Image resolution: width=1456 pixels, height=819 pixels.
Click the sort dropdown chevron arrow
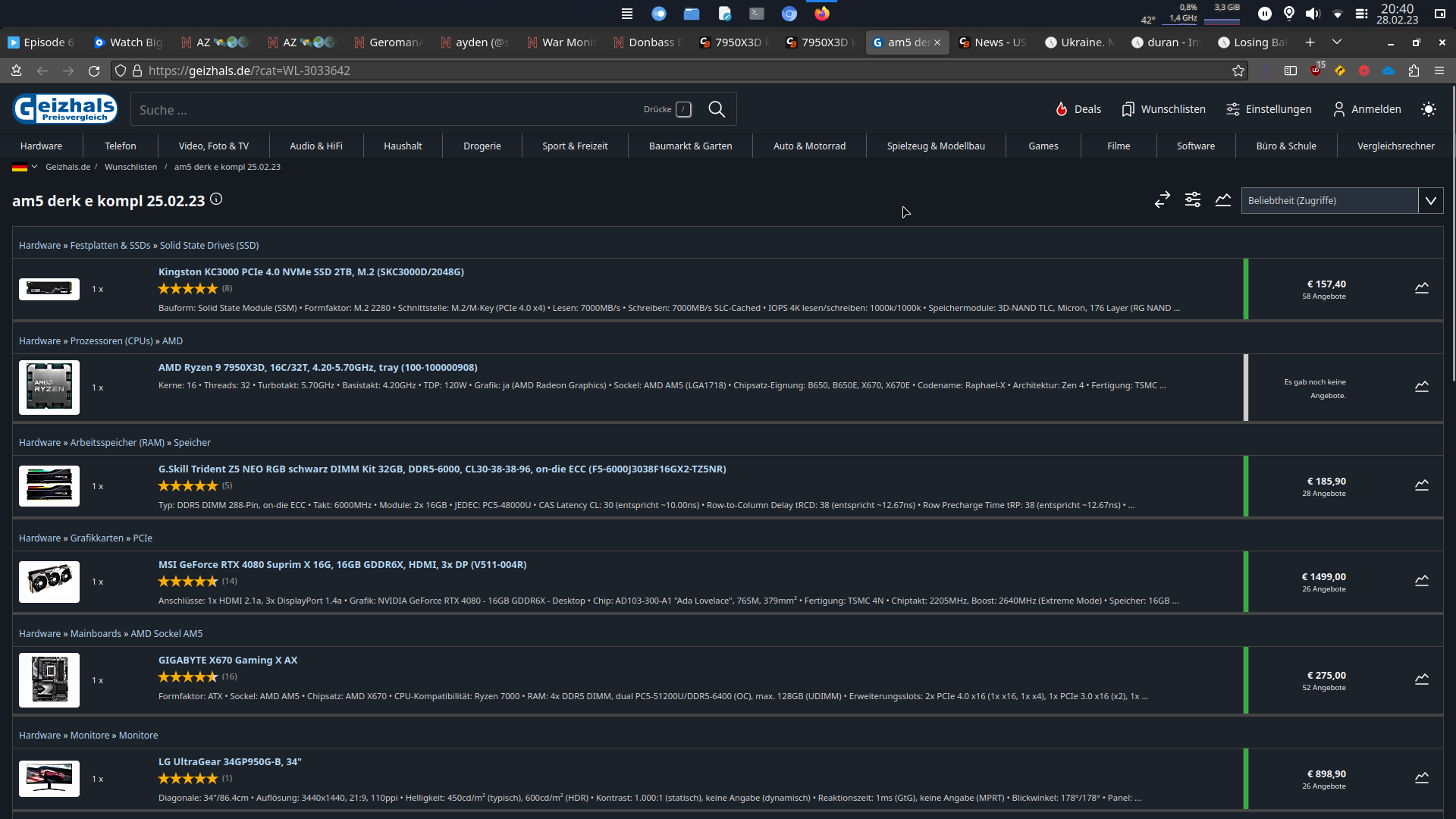coord(1431,200)
